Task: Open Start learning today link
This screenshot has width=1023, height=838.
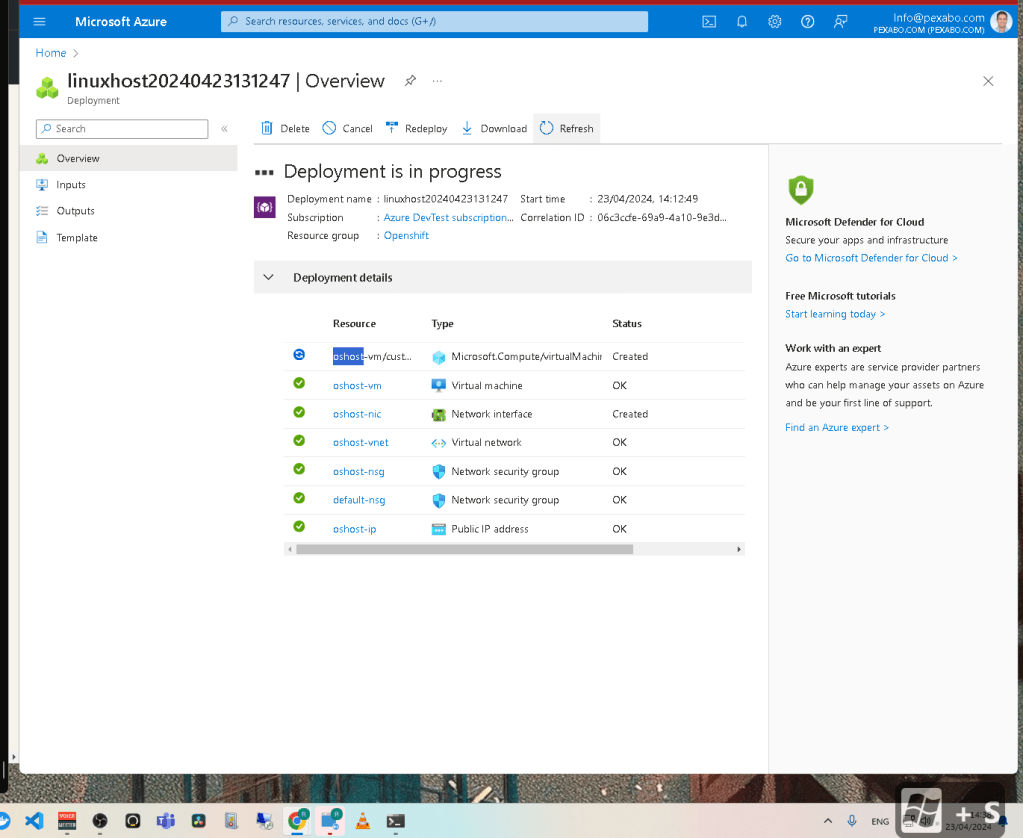Action: click(x=835, y=314)
